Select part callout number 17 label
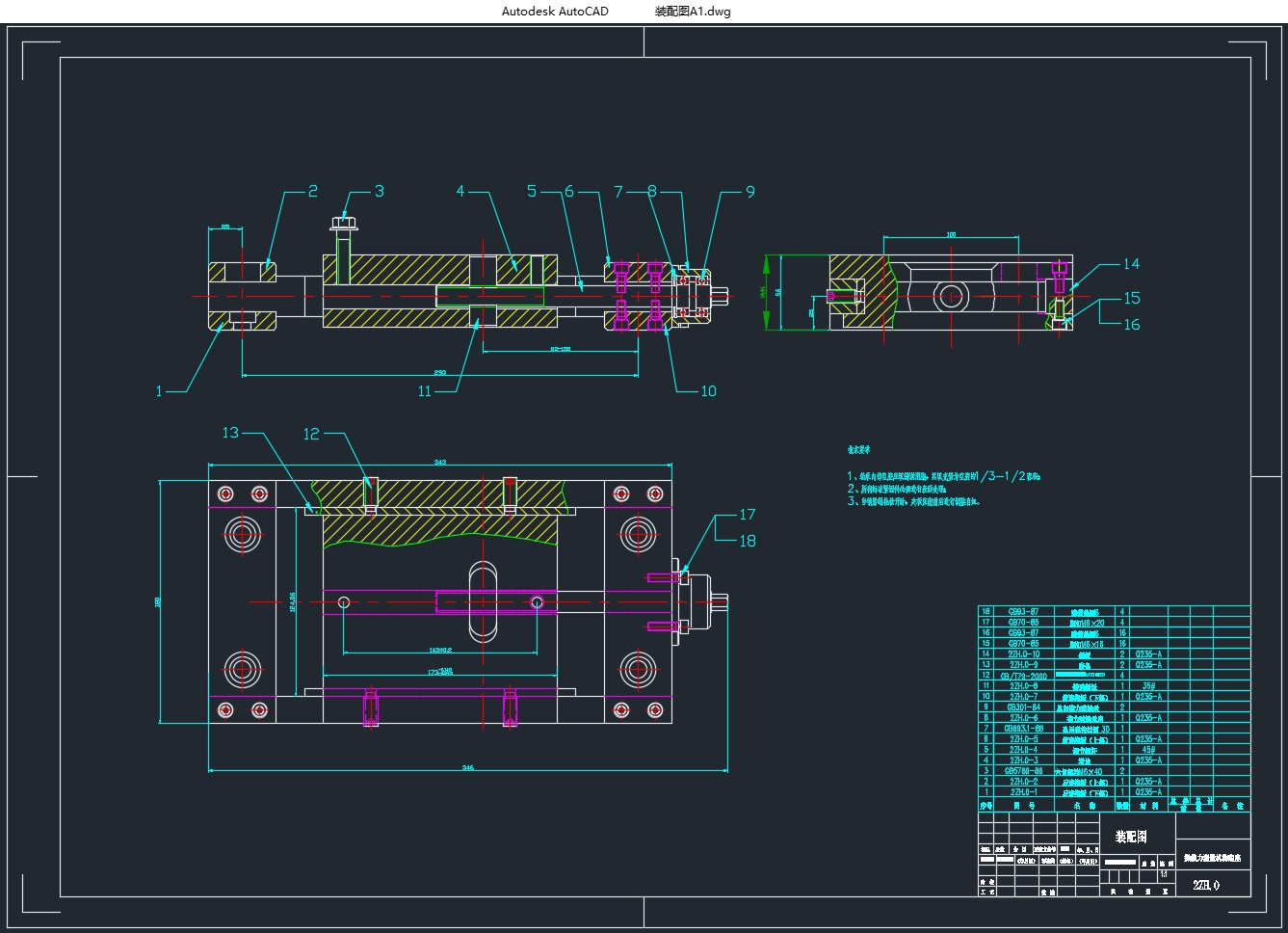Screen dimensions: 1288x933 748,515
